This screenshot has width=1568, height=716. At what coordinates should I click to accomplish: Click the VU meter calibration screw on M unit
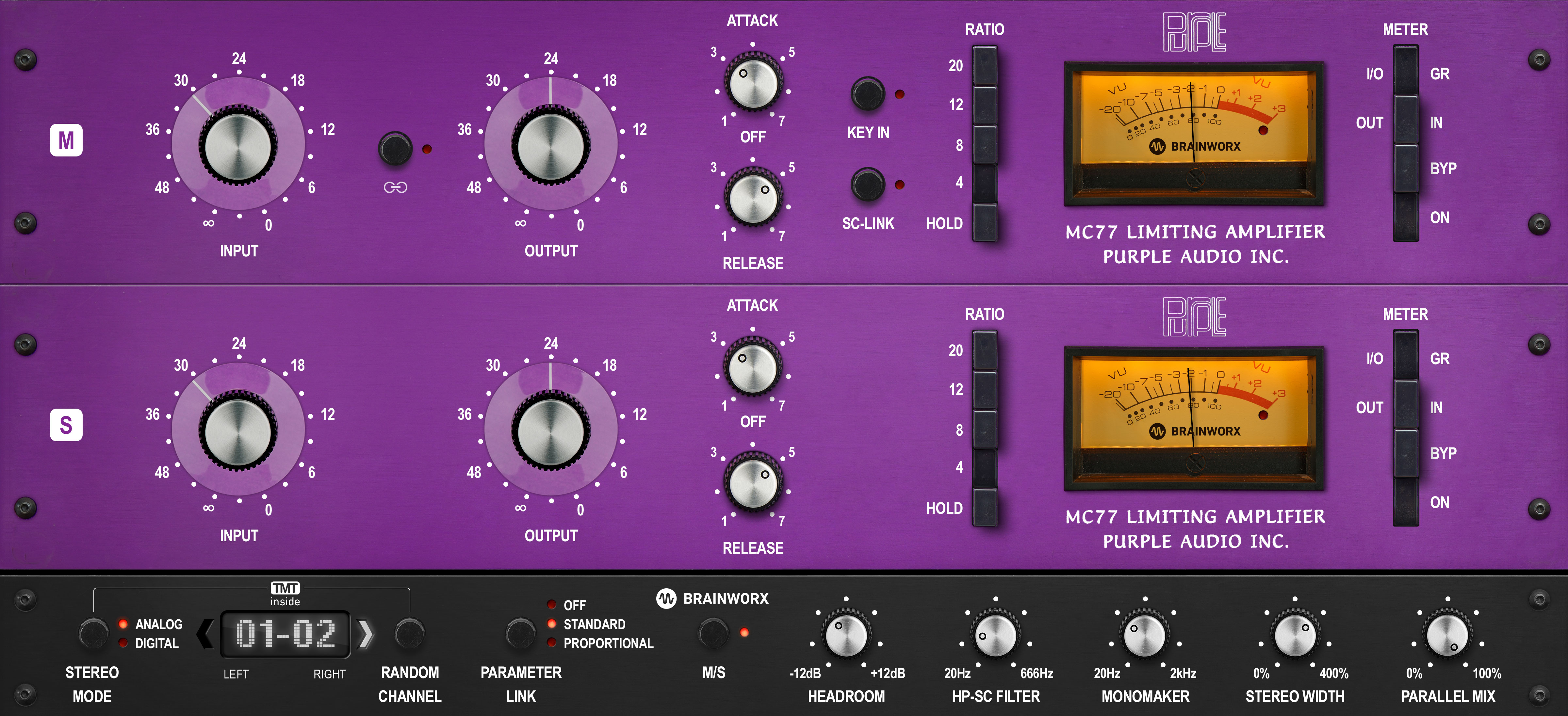tap(1195, 179)
